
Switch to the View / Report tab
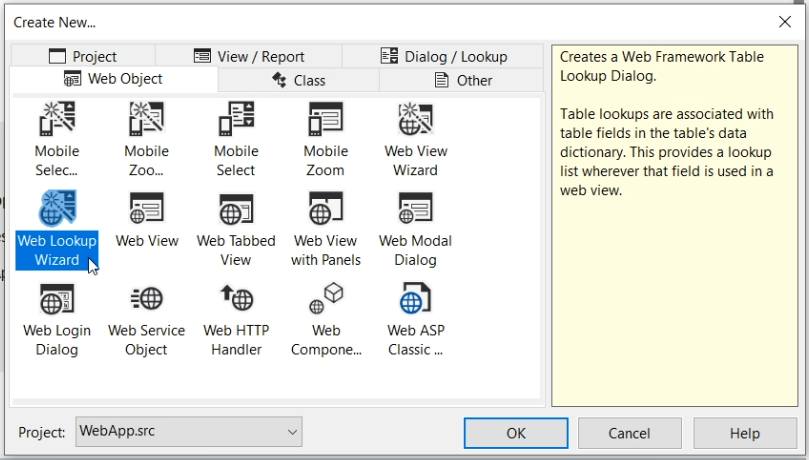248,56
